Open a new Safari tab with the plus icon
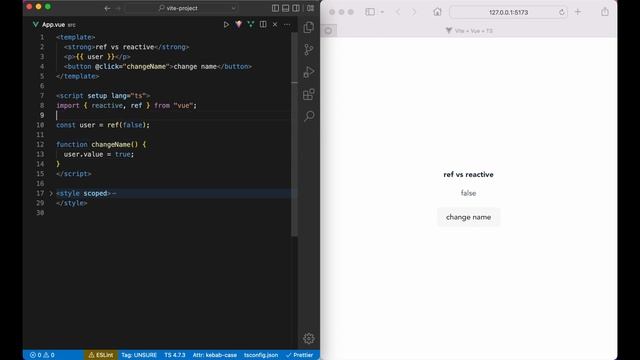The width and height of the screenshot is (640, 360). click(x=578, y=12)
